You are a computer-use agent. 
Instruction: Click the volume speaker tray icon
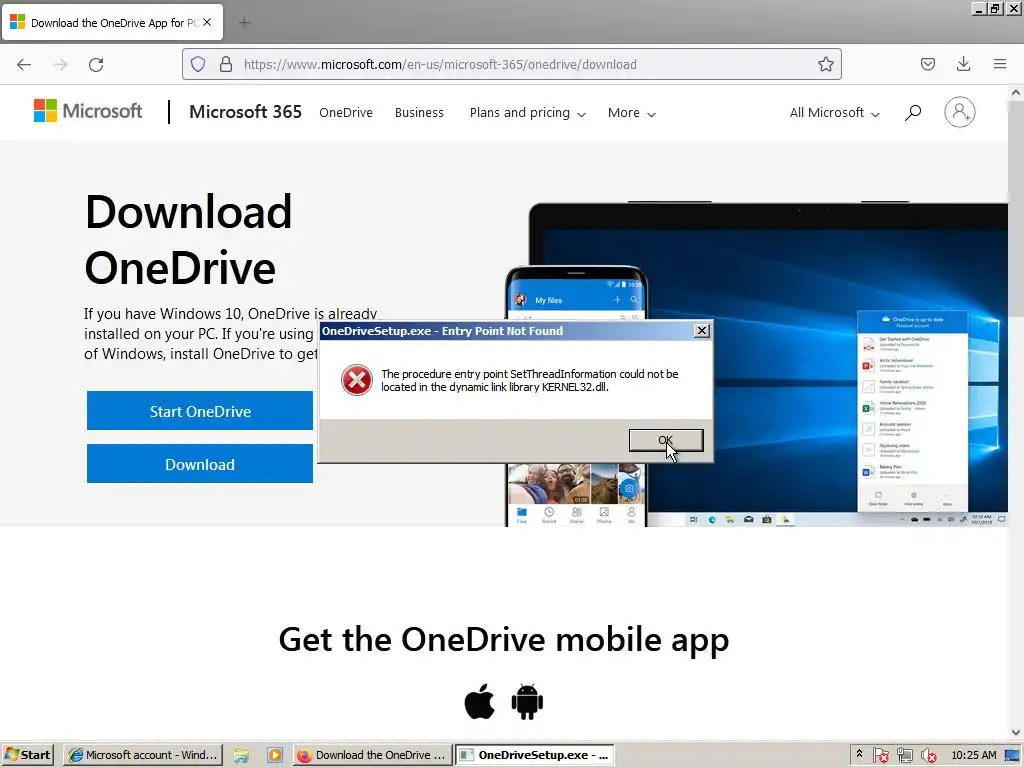point(928,756)
